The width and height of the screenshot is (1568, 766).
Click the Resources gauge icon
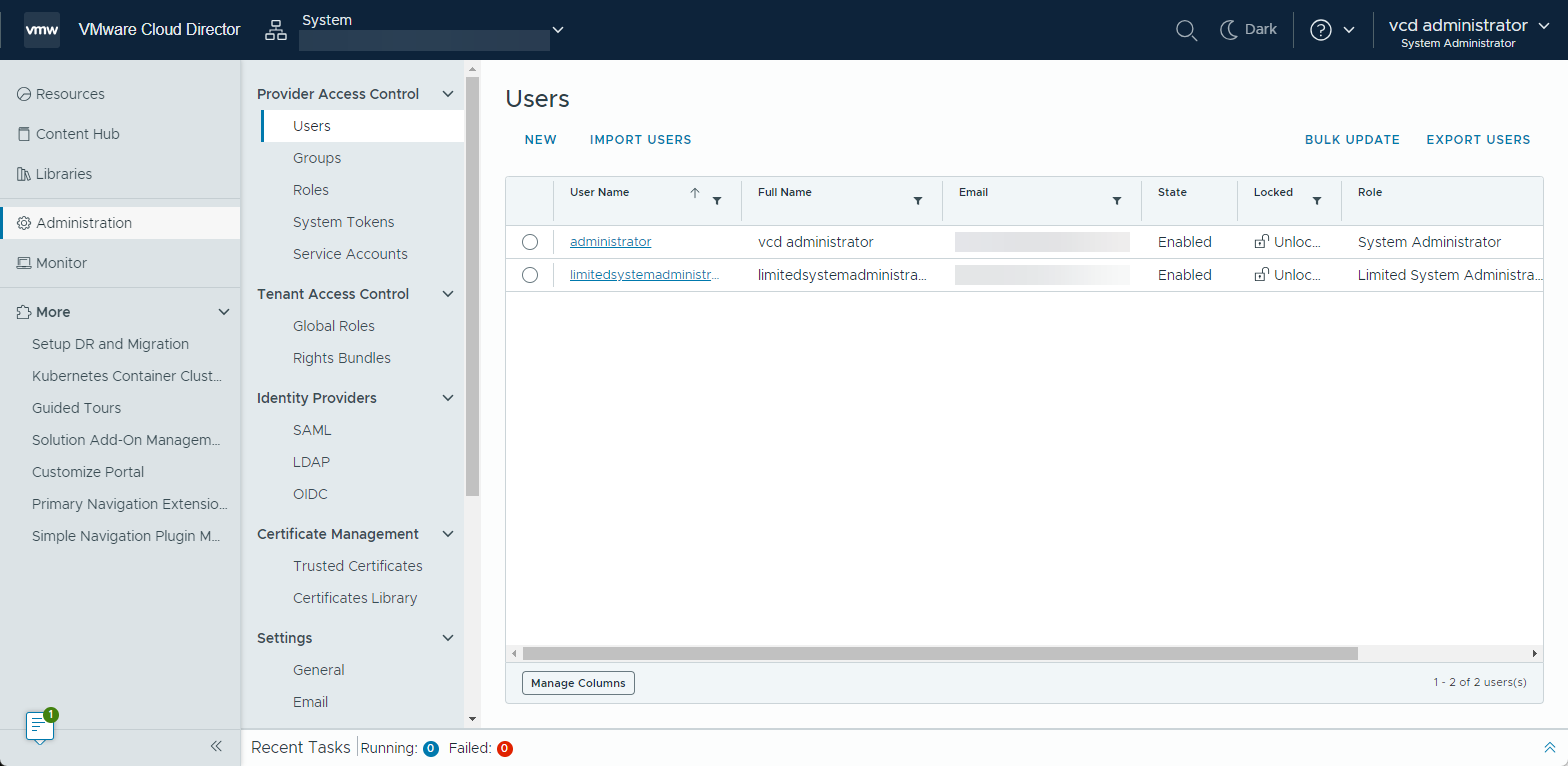tap(24, 94)
